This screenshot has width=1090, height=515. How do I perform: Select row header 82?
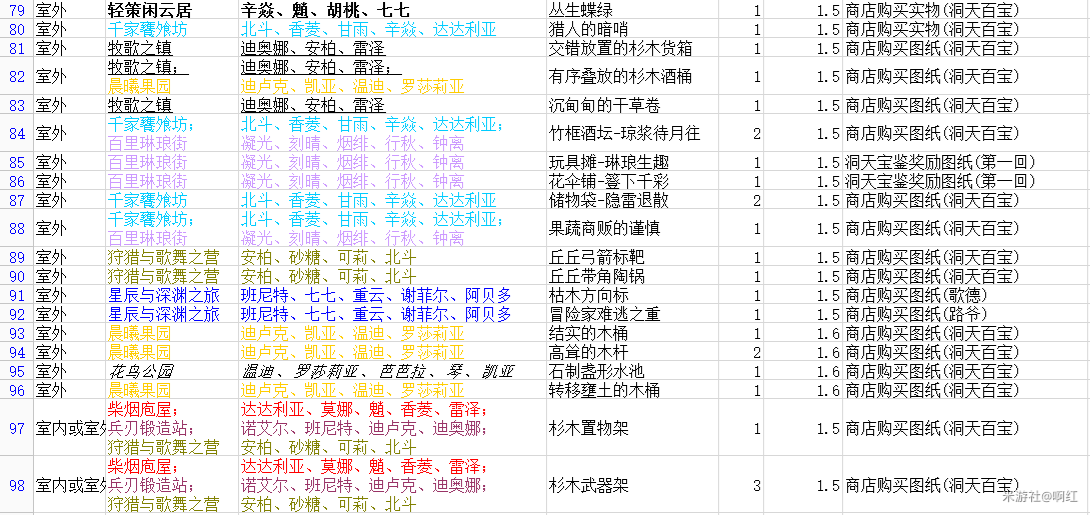point(16,76)
